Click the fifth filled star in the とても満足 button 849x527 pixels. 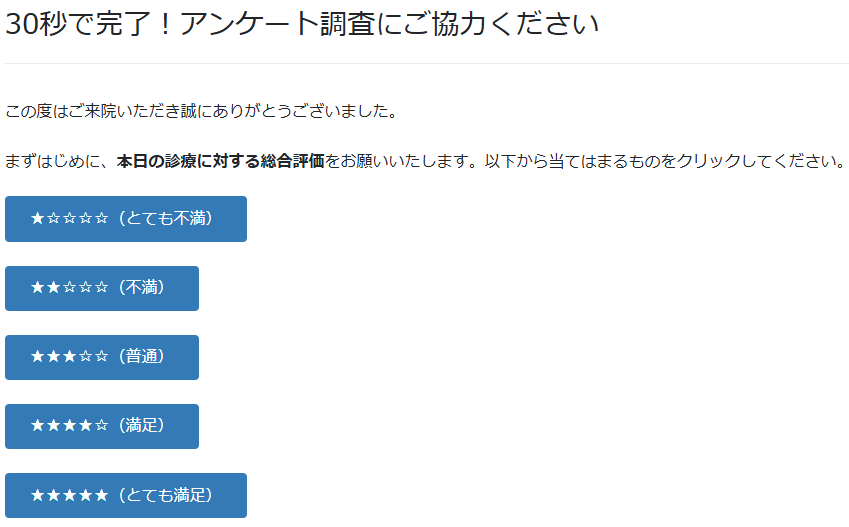click(x=101, y=495)
